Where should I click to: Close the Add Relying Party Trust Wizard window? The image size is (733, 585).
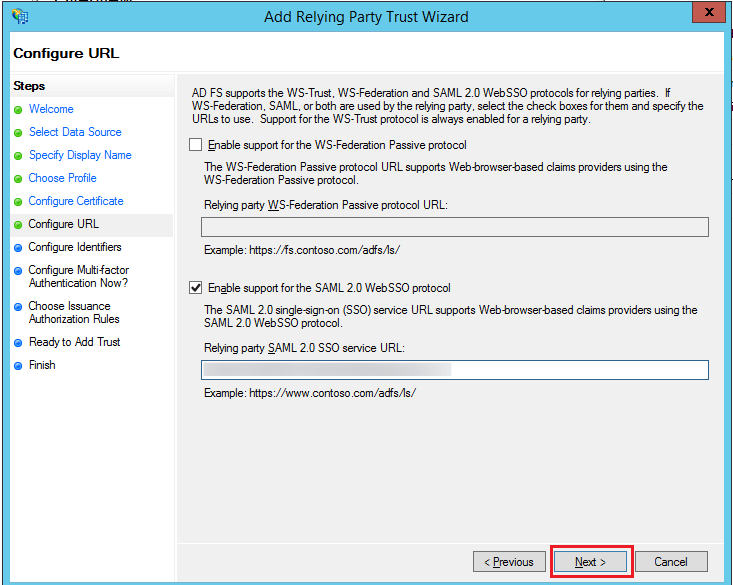coord(709,12)
